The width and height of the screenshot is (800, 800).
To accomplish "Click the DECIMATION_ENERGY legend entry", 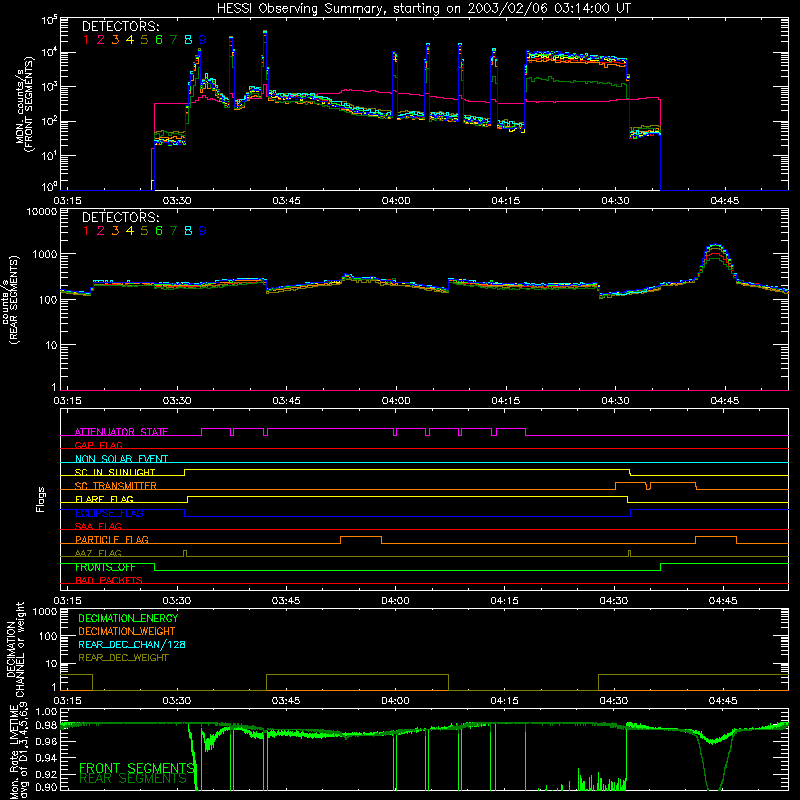I will 128,618.
